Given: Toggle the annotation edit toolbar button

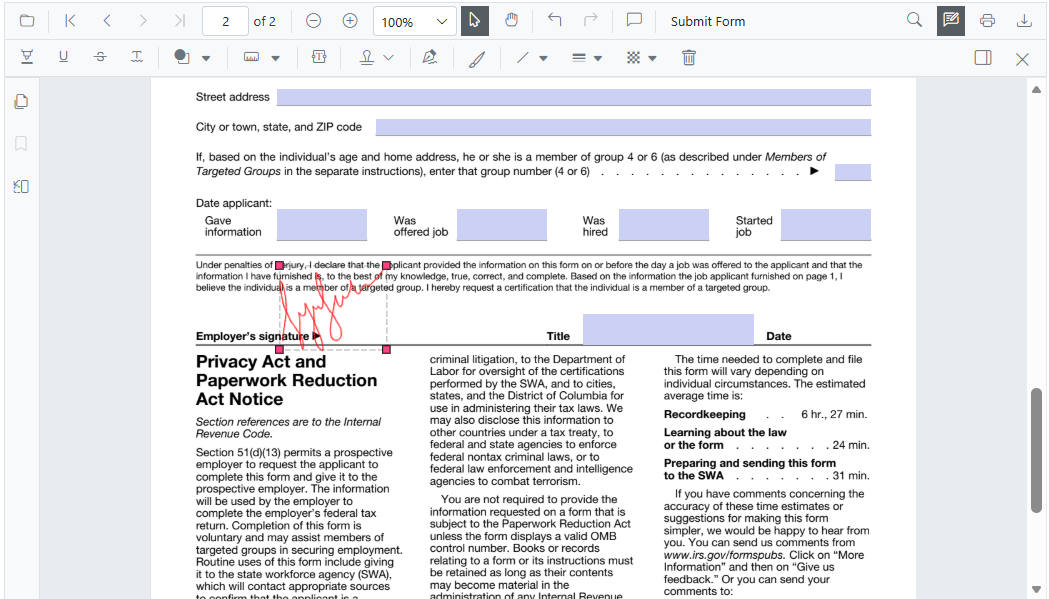Looking at the screenshot, I should point(951,21).
